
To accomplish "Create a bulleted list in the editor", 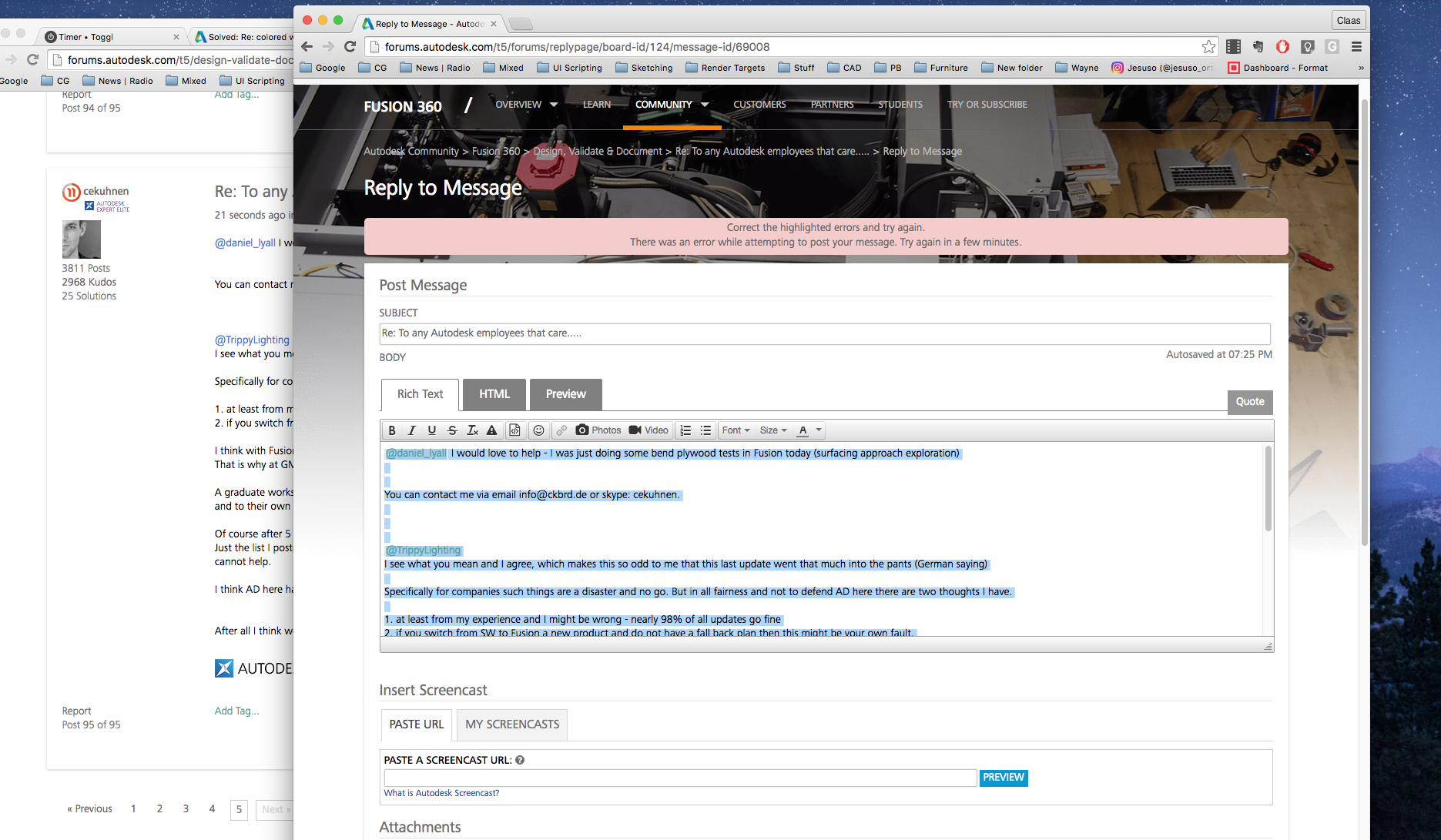I will coord(705,430).
